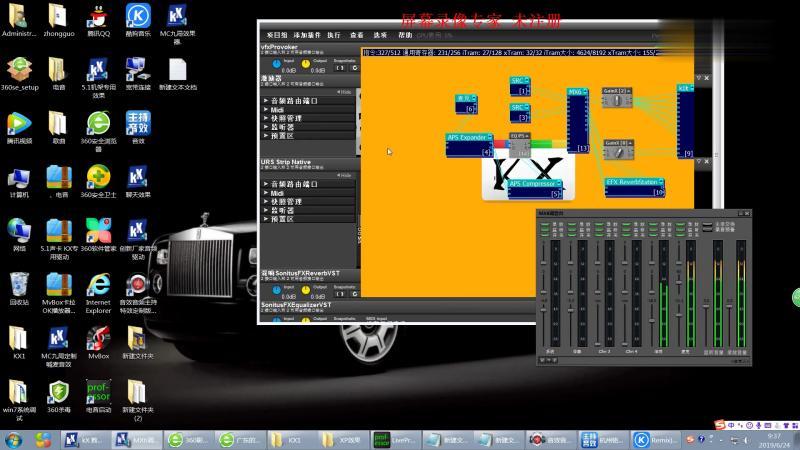Viewport: 800px width, 450px height.
Task: Click the GainX [8] knob module
Action: pos(618,149)
